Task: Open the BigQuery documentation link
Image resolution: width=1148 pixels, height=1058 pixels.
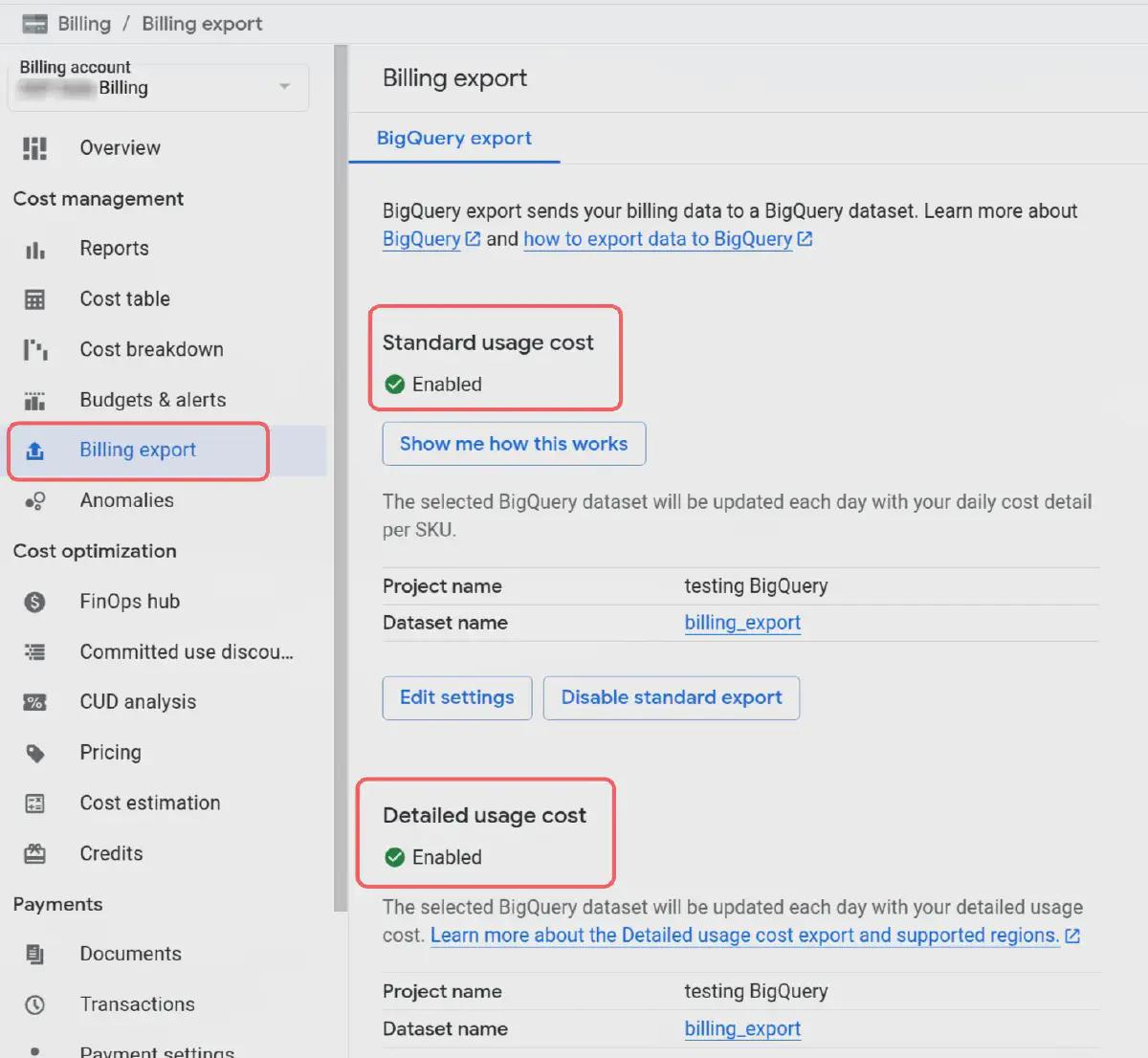Action: (422, 239)
